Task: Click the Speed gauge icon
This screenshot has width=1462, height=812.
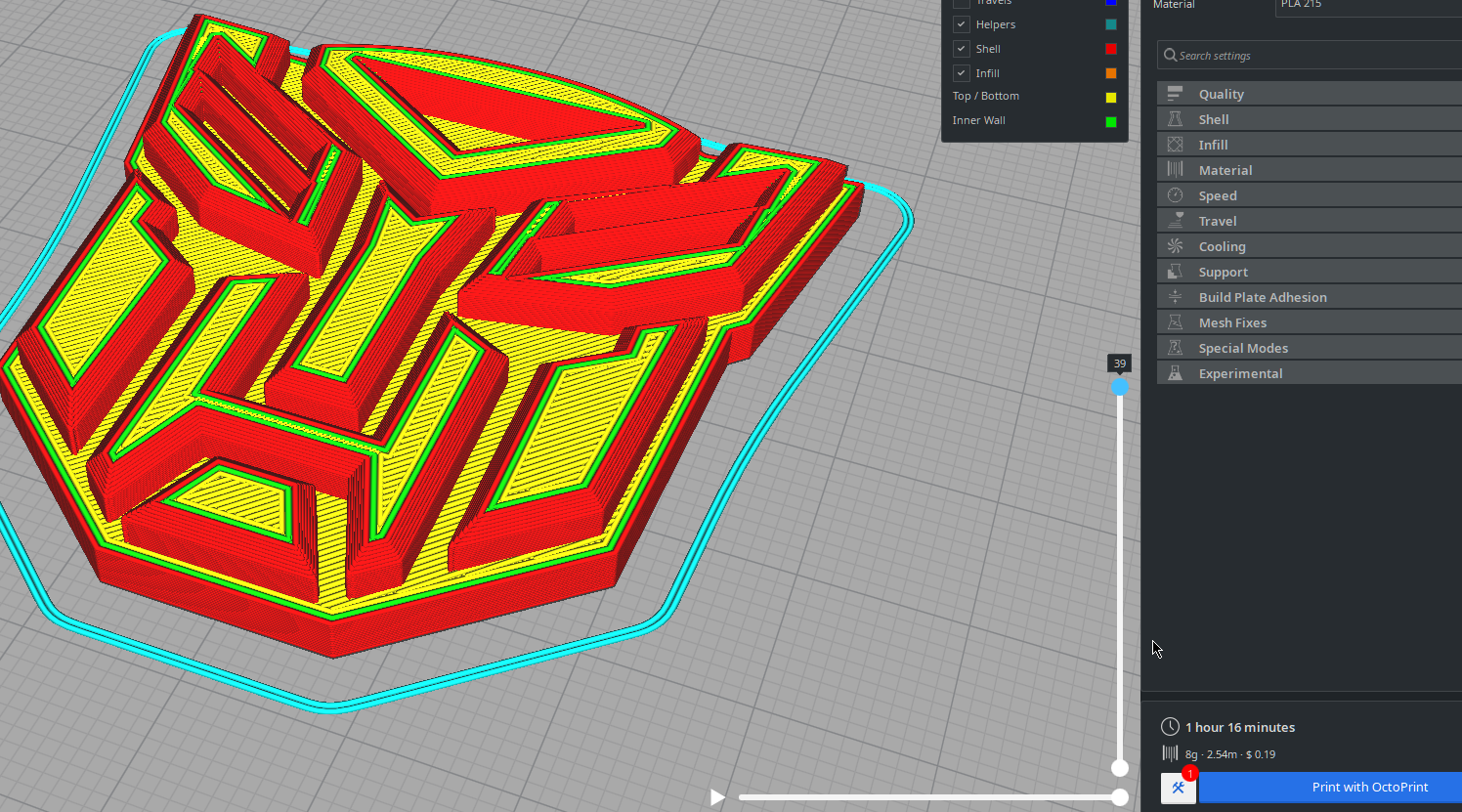Action: (x=1175, y=195)
